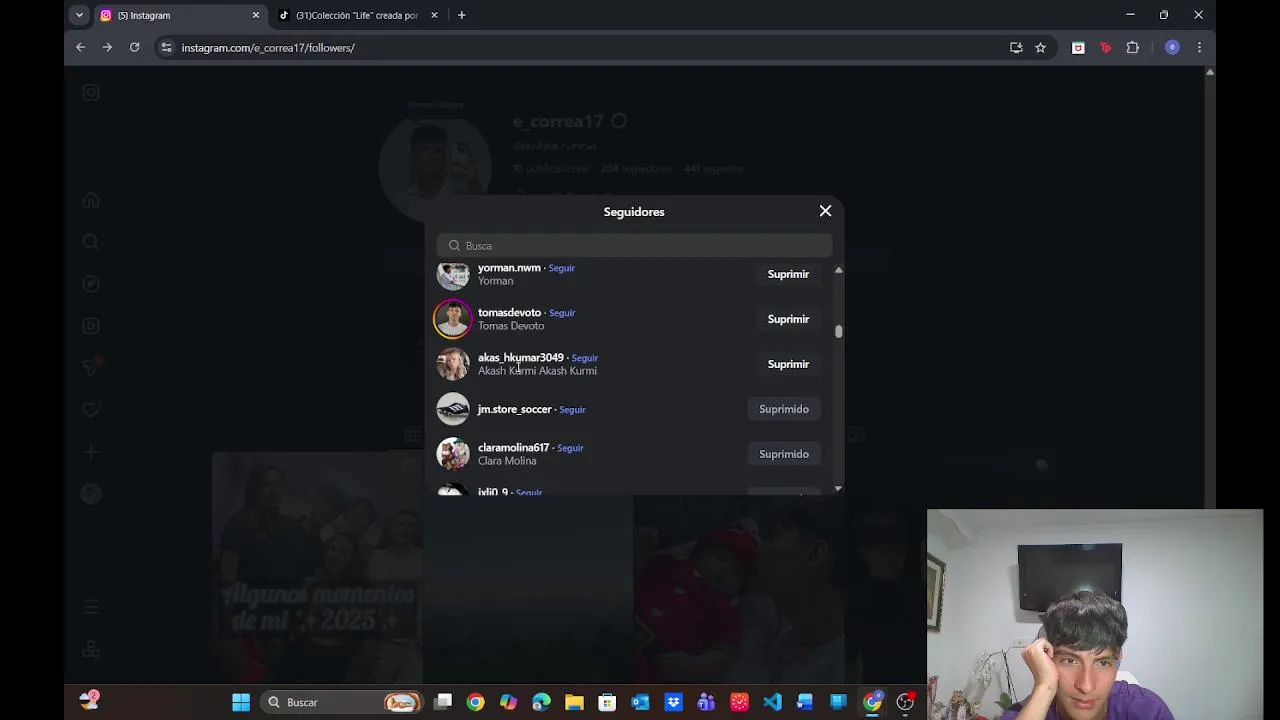Click Suprimido button for claramolina617

click(x=784, y=454)
